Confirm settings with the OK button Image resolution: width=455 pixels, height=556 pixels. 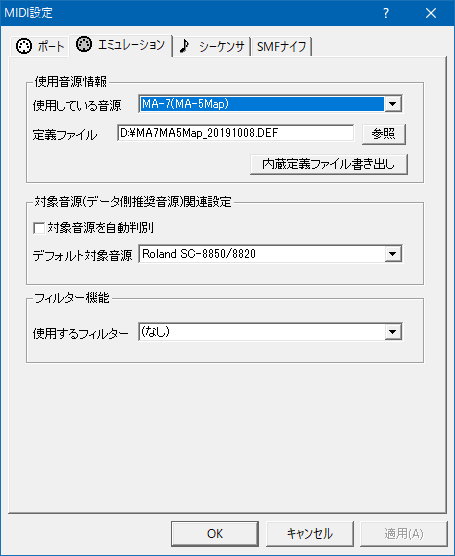pos(215,533)
